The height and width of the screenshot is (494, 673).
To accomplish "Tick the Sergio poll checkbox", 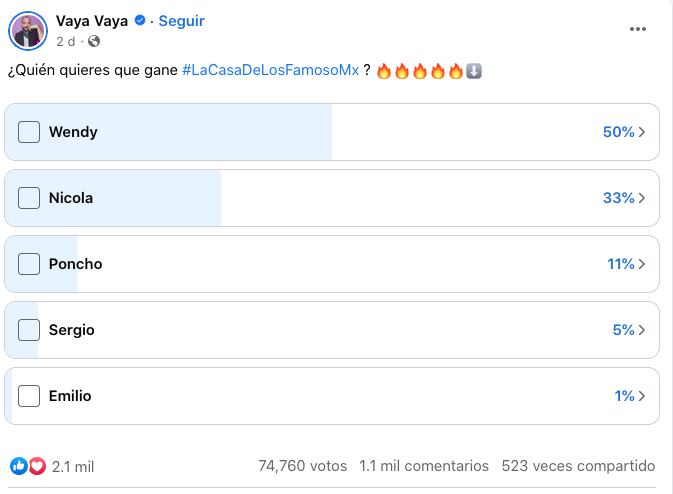I will coord(29,330).
